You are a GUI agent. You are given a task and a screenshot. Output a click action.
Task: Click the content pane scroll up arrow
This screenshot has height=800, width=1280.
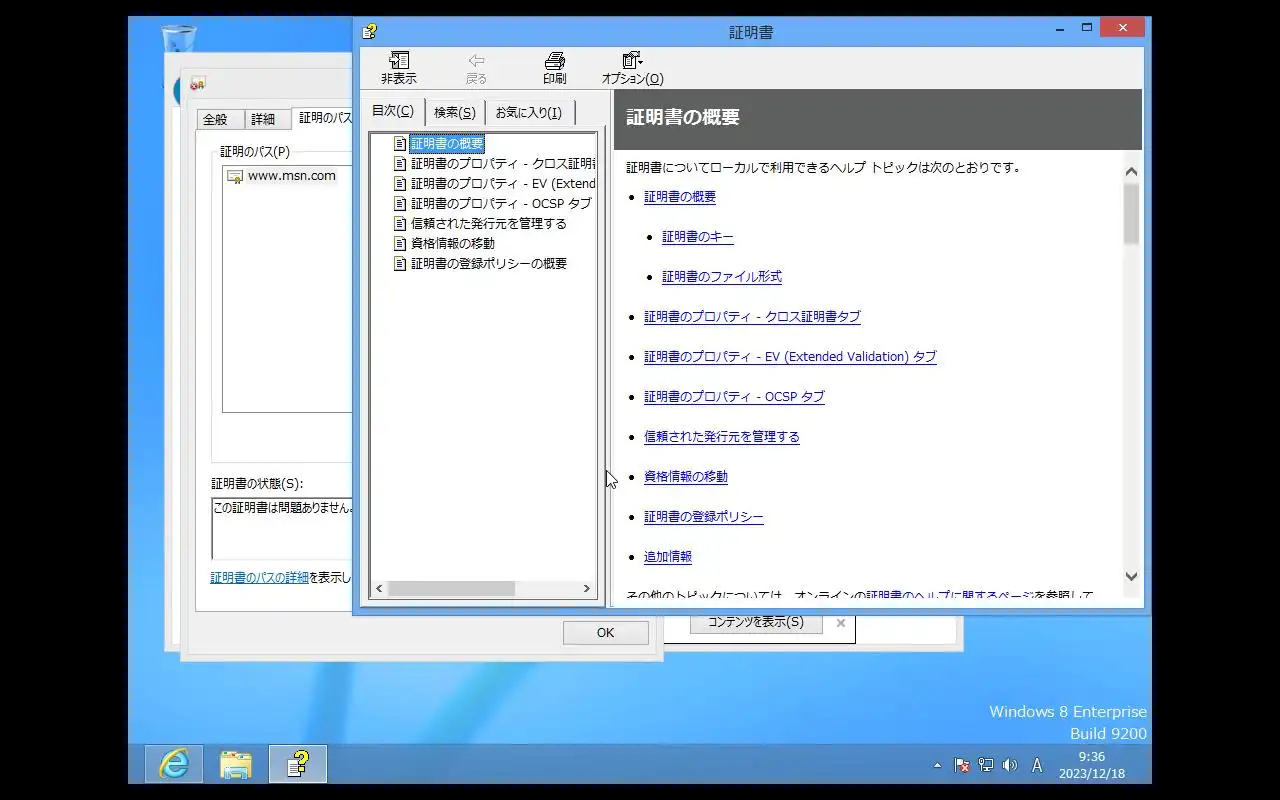pyautogui.click(x=1131, y=172)
